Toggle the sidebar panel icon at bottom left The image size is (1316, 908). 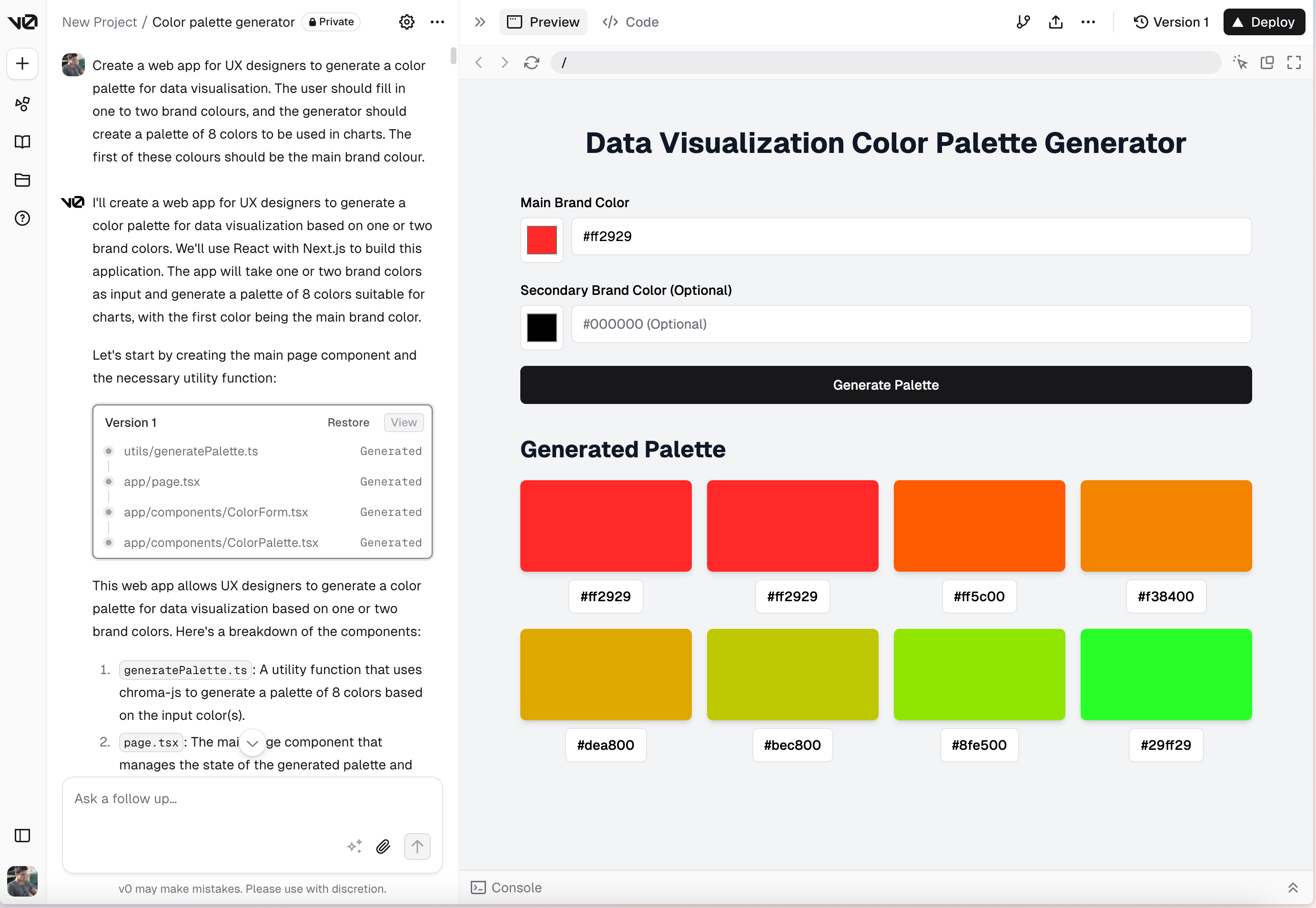pos(22,835)
